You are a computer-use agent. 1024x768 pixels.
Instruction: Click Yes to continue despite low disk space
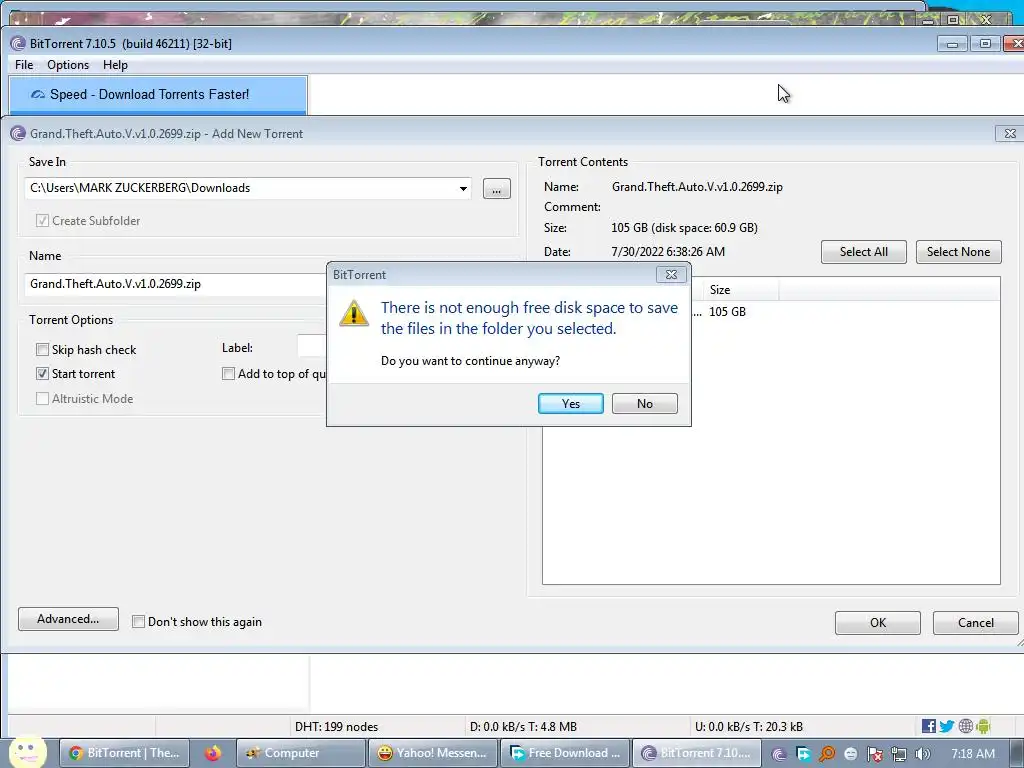pyautogui.click(x=570, y=404)
